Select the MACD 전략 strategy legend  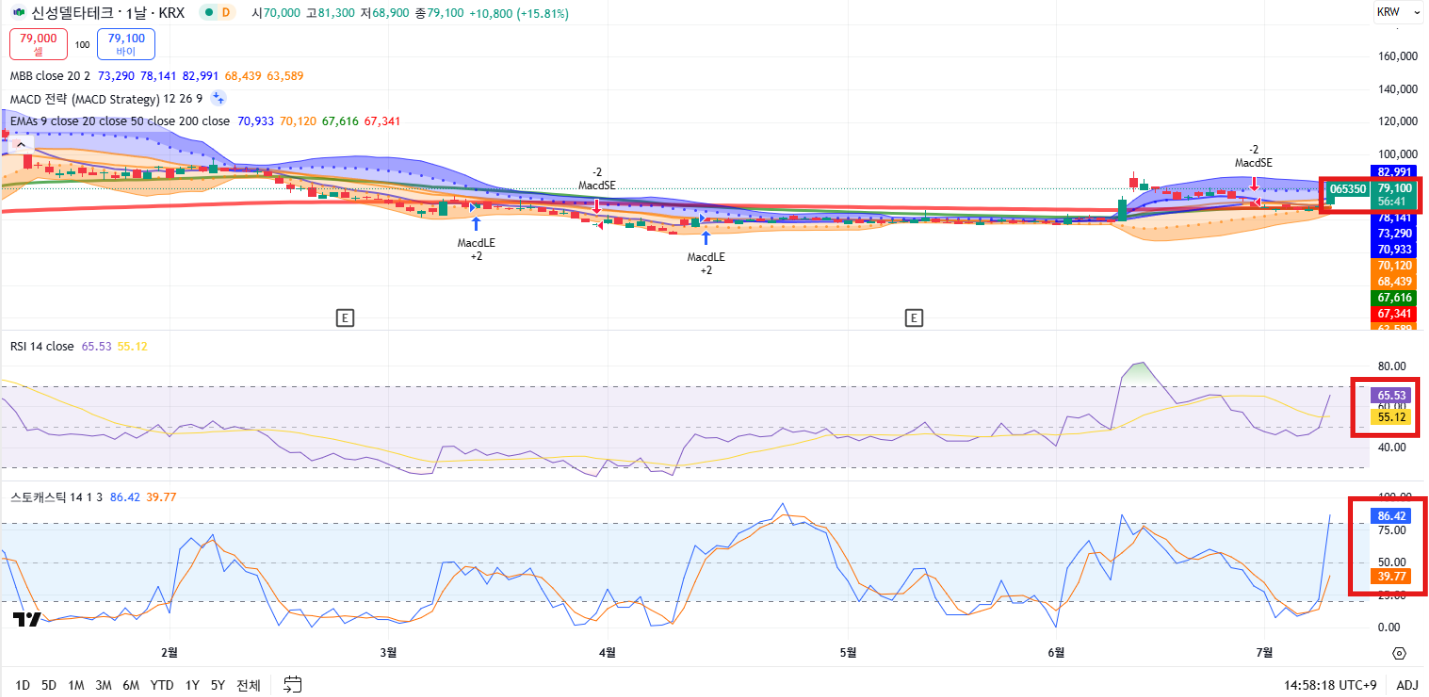pos(106,98)
